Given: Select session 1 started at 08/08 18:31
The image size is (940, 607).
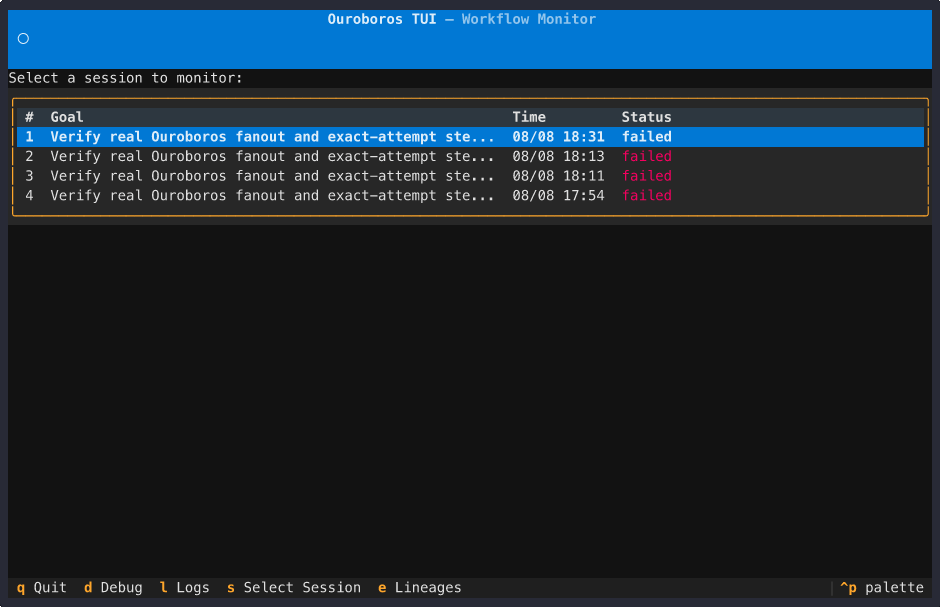Looking at the screenshot, I should click(x=470, y=137).
